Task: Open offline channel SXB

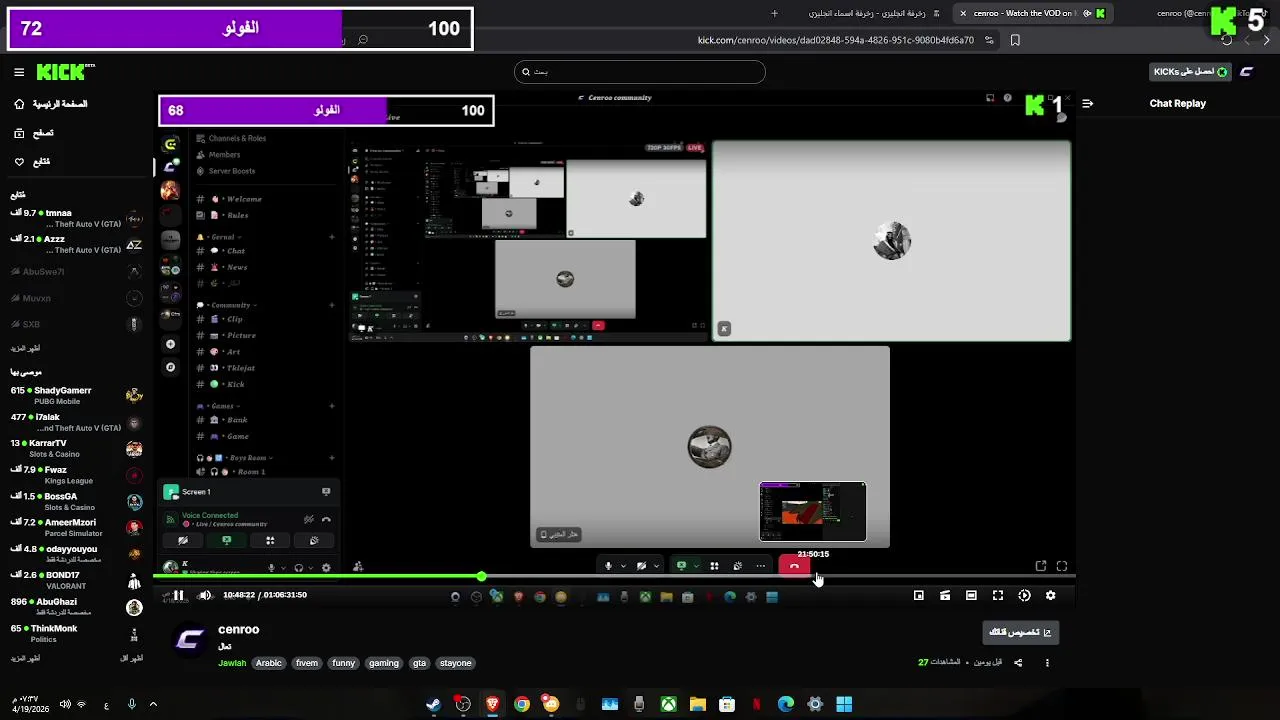Action: 77,324
